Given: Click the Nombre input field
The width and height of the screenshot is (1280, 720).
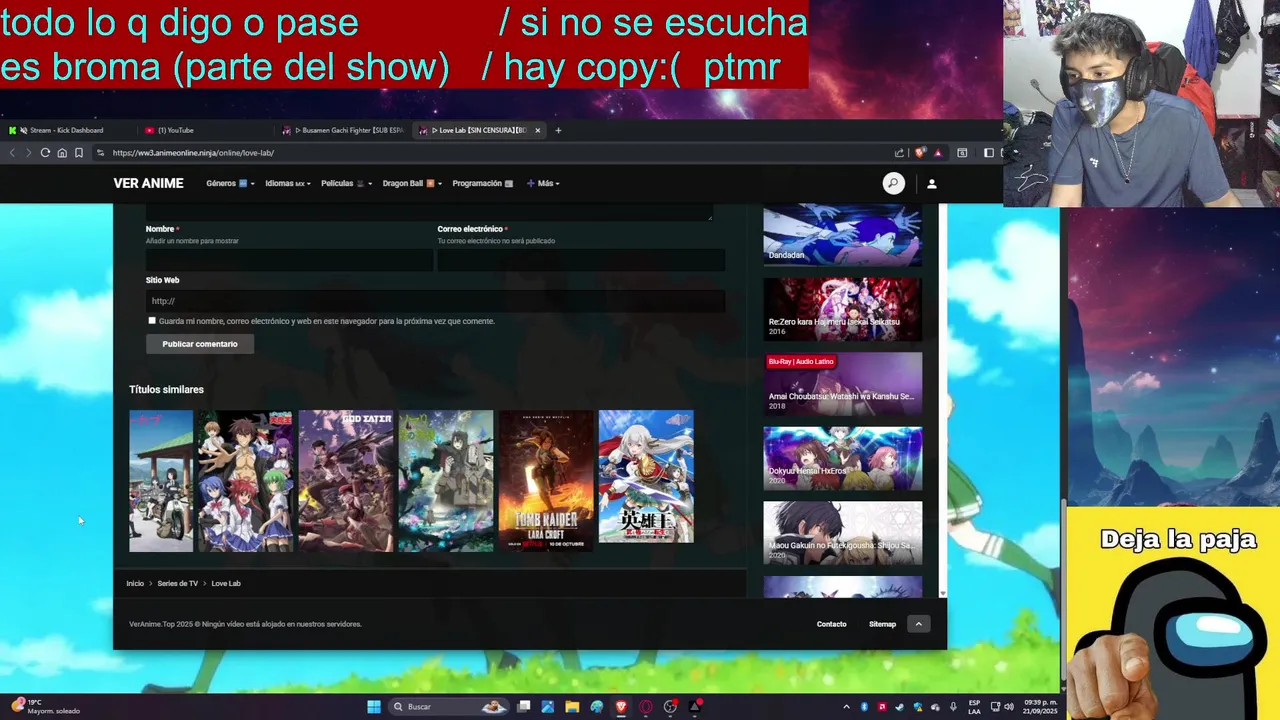Looking at the screenshot, I should coord(289,260).
